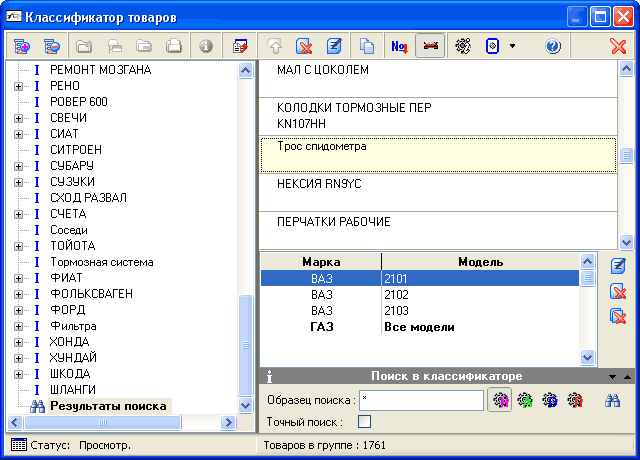
Task: Select the 'Тормозная система' tree item
Action: [x=101, y=262]
